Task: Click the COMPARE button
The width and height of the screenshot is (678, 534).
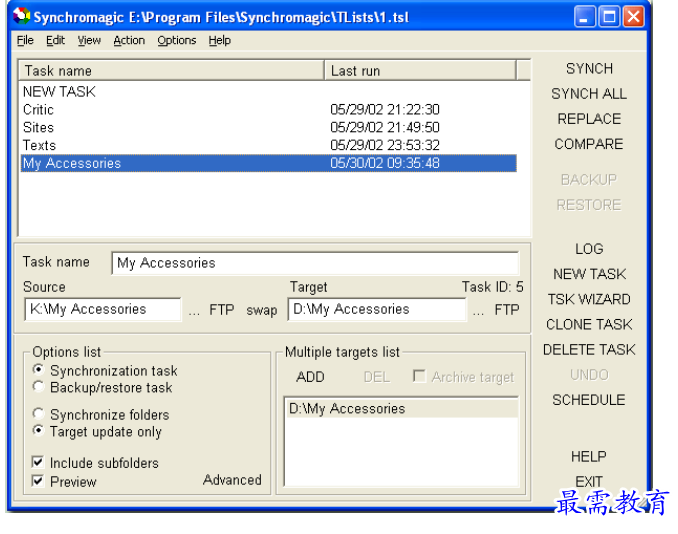Action: pyautogui.click(x=589, y=144)
